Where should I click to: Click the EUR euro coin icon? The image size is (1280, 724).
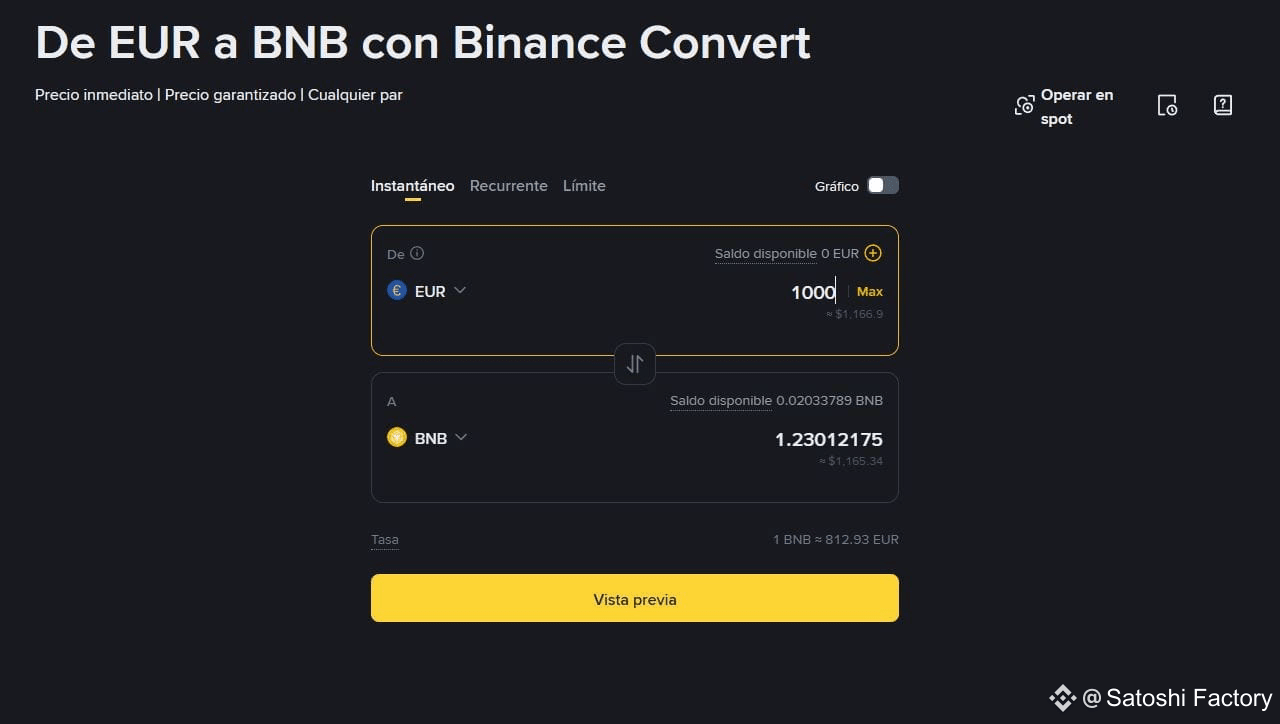point(397,291)
